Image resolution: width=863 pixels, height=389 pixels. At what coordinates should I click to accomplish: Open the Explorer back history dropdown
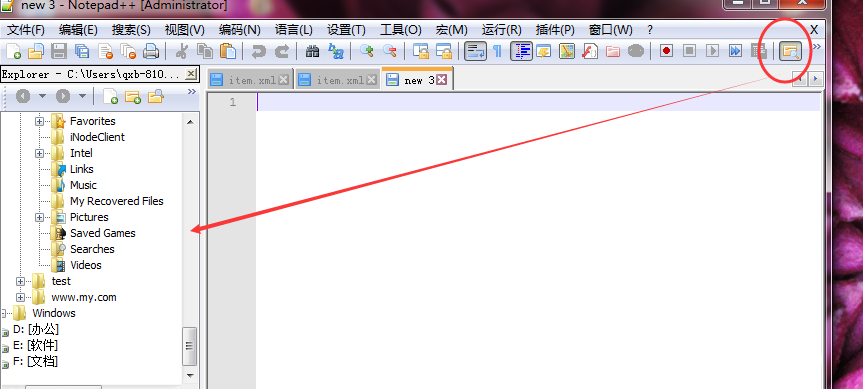(42, 96)
